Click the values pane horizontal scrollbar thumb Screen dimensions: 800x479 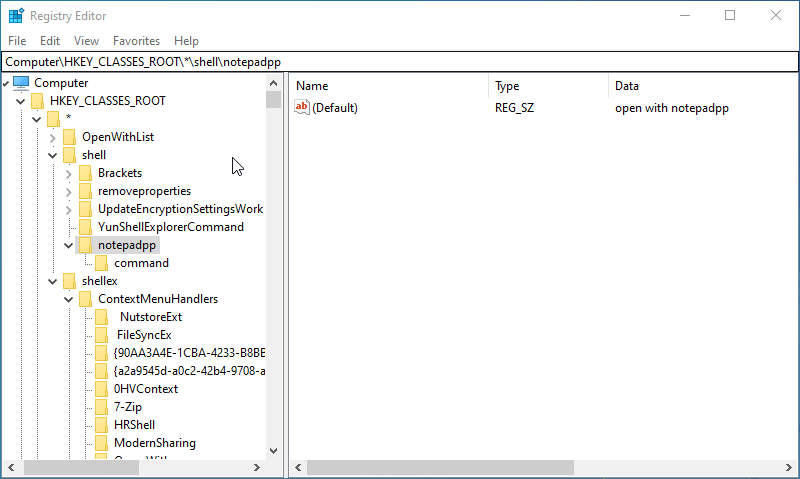click(440, 467)
